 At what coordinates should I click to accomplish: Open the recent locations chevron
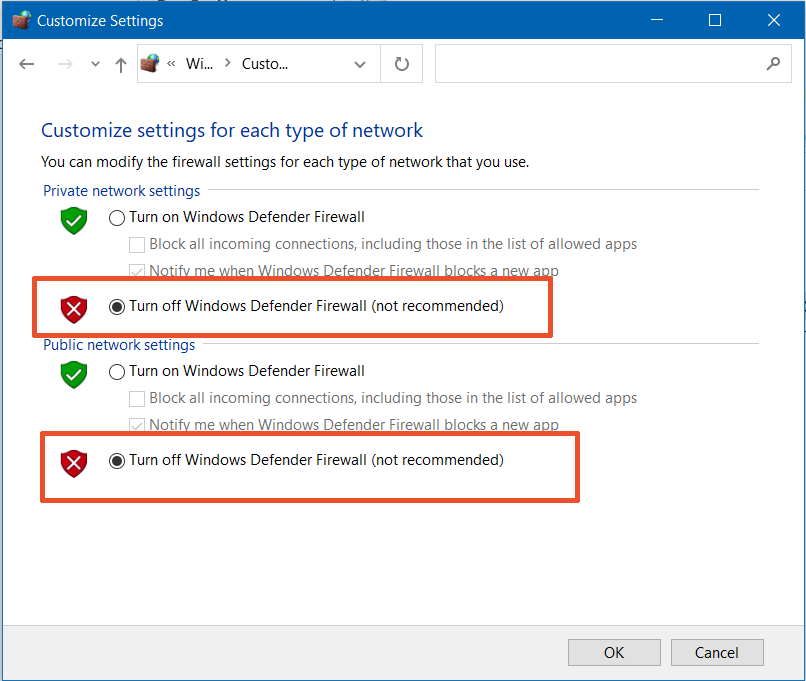click(95, 64)
